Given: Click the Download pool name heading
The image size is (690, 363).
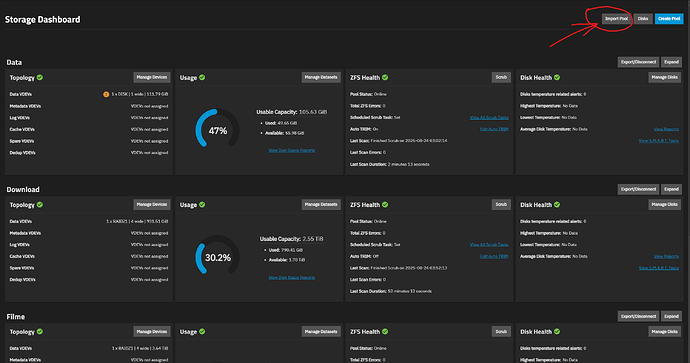Looking at the screenshot, I should 23,190.
